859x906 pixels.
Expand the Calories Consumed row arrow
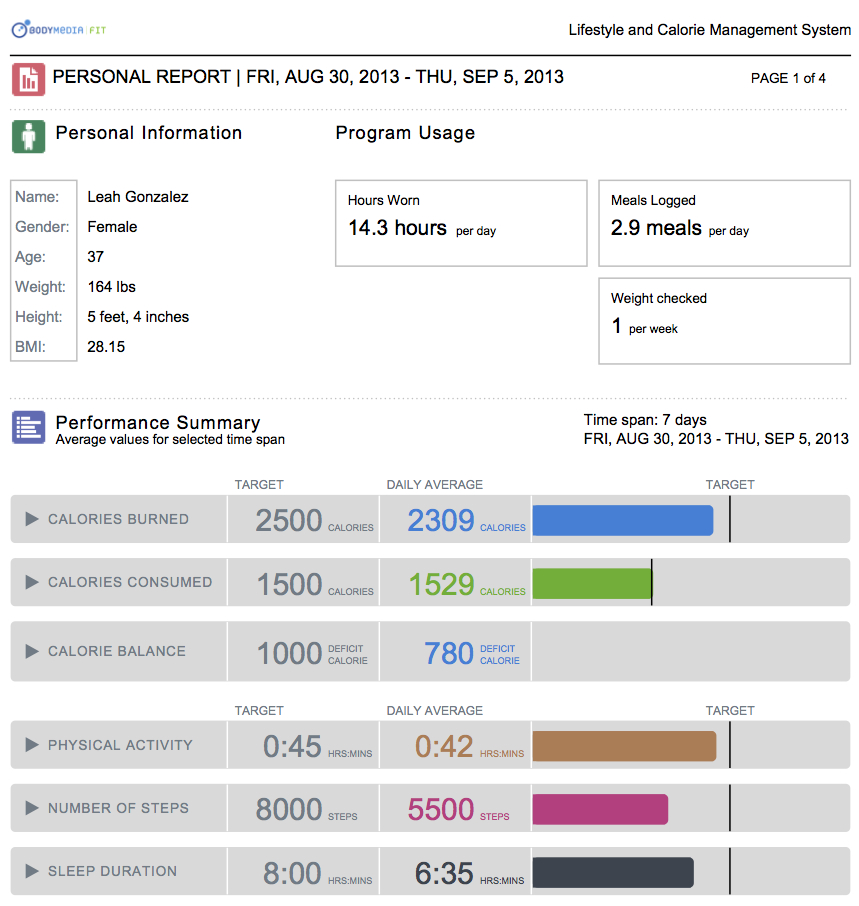point(32,582)
